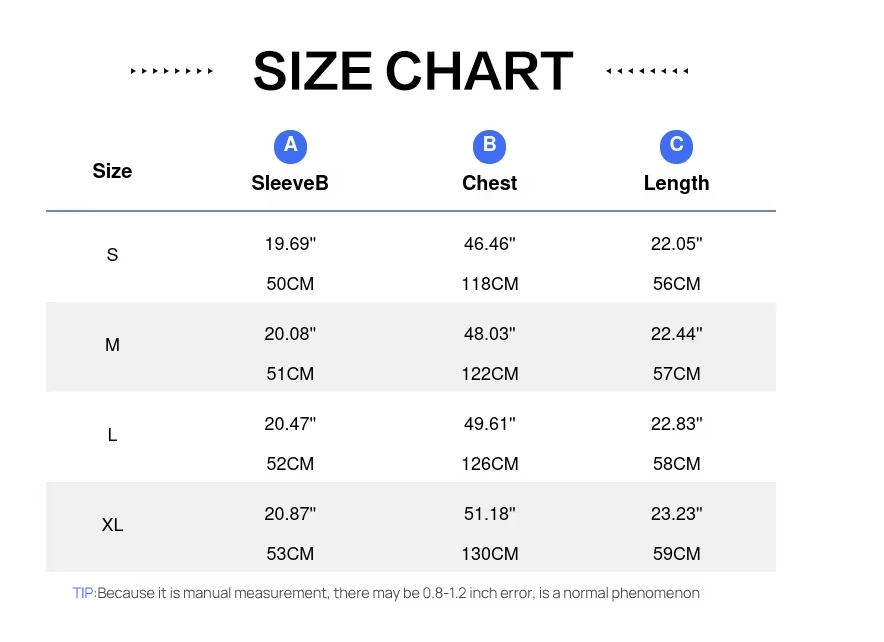Click the left-pointing arrows decoration right of title
This screenshot has height=642, width=884.
[648, 71]
